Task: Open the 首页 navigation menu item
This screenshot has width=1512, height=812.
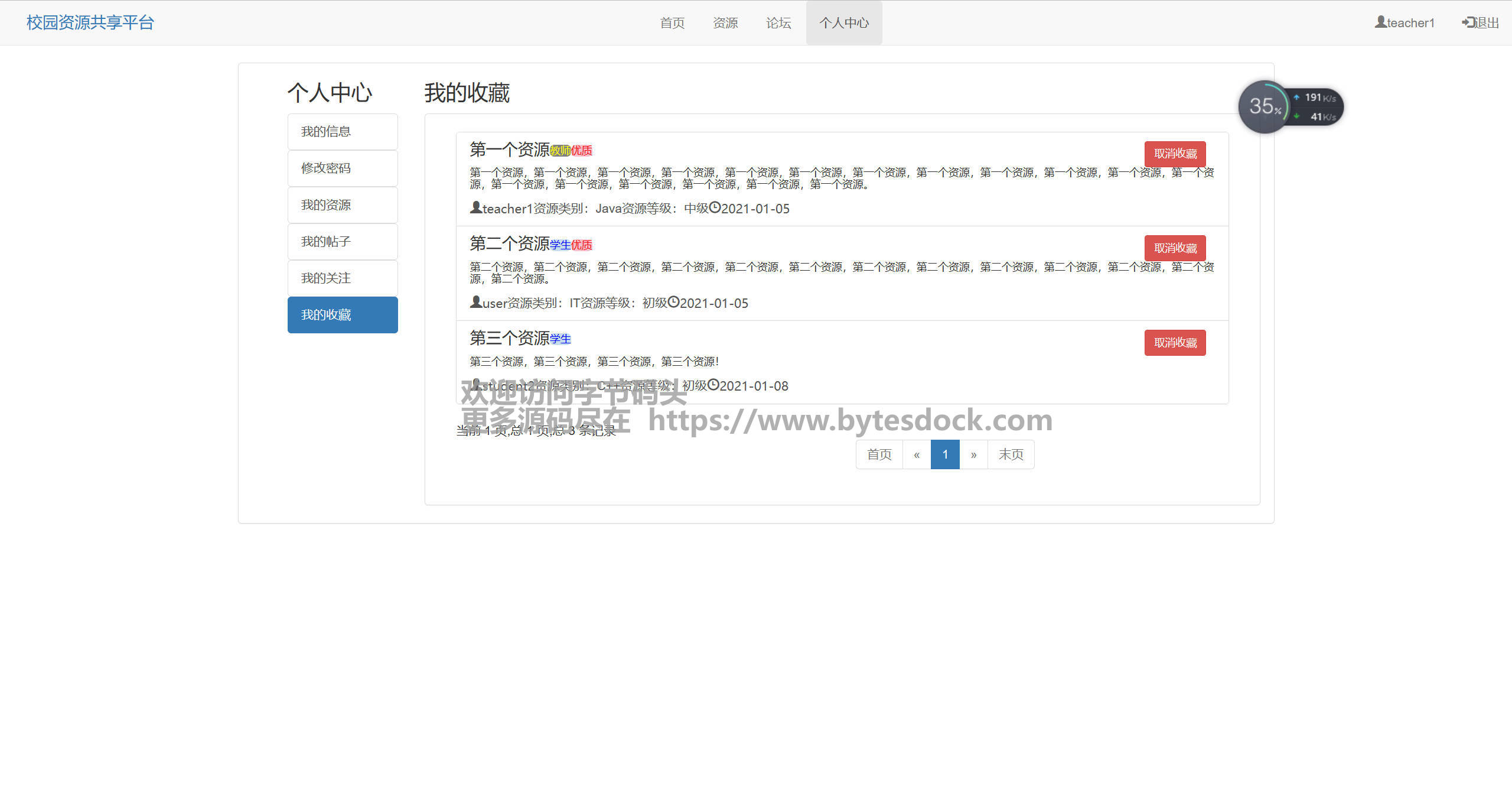Action: tap(672, 23)
